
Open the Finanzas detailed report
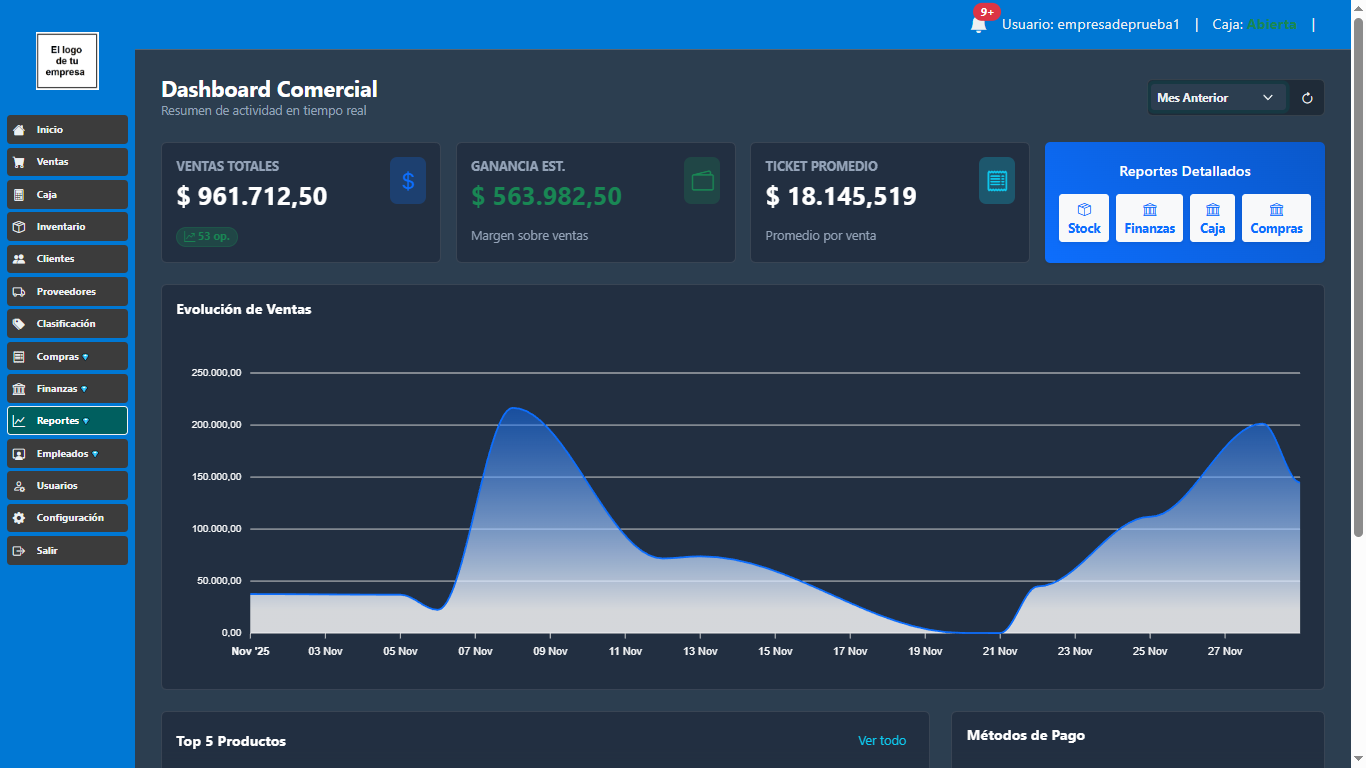pos(1149,218)
